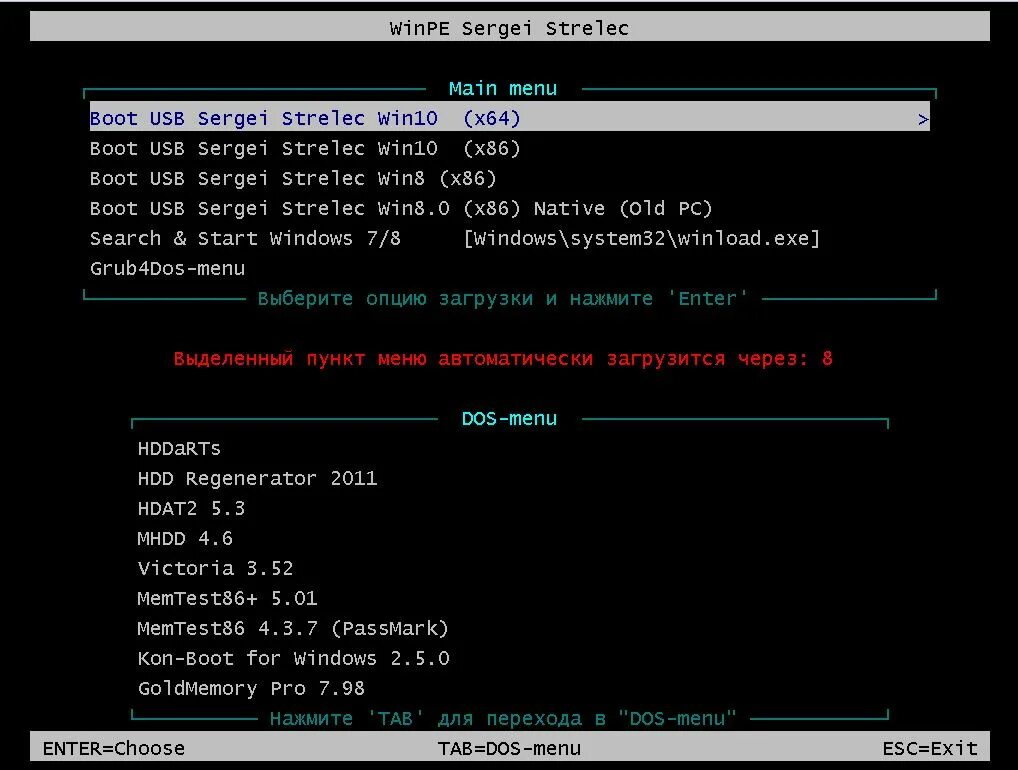Image resolution: width=1018 pixels, height=770 pixels.
Task: Open the Grub4Dos-menu entry
Action: (168, 268)
